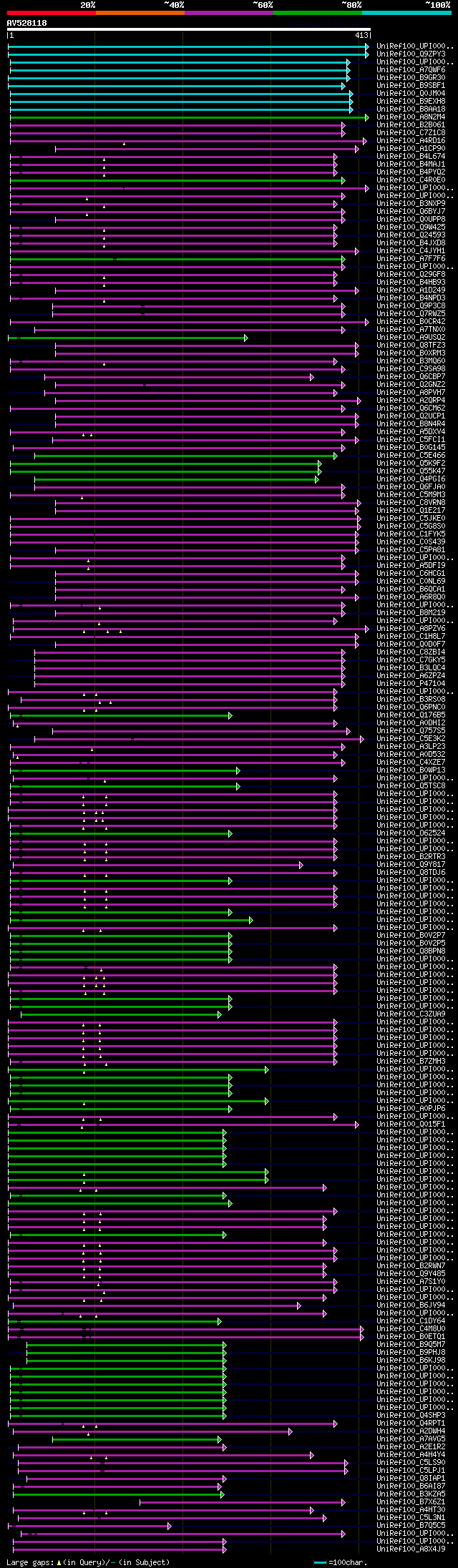
Task: Select label UniRef100_Q4SHP3
Action: coord(411,1415)
